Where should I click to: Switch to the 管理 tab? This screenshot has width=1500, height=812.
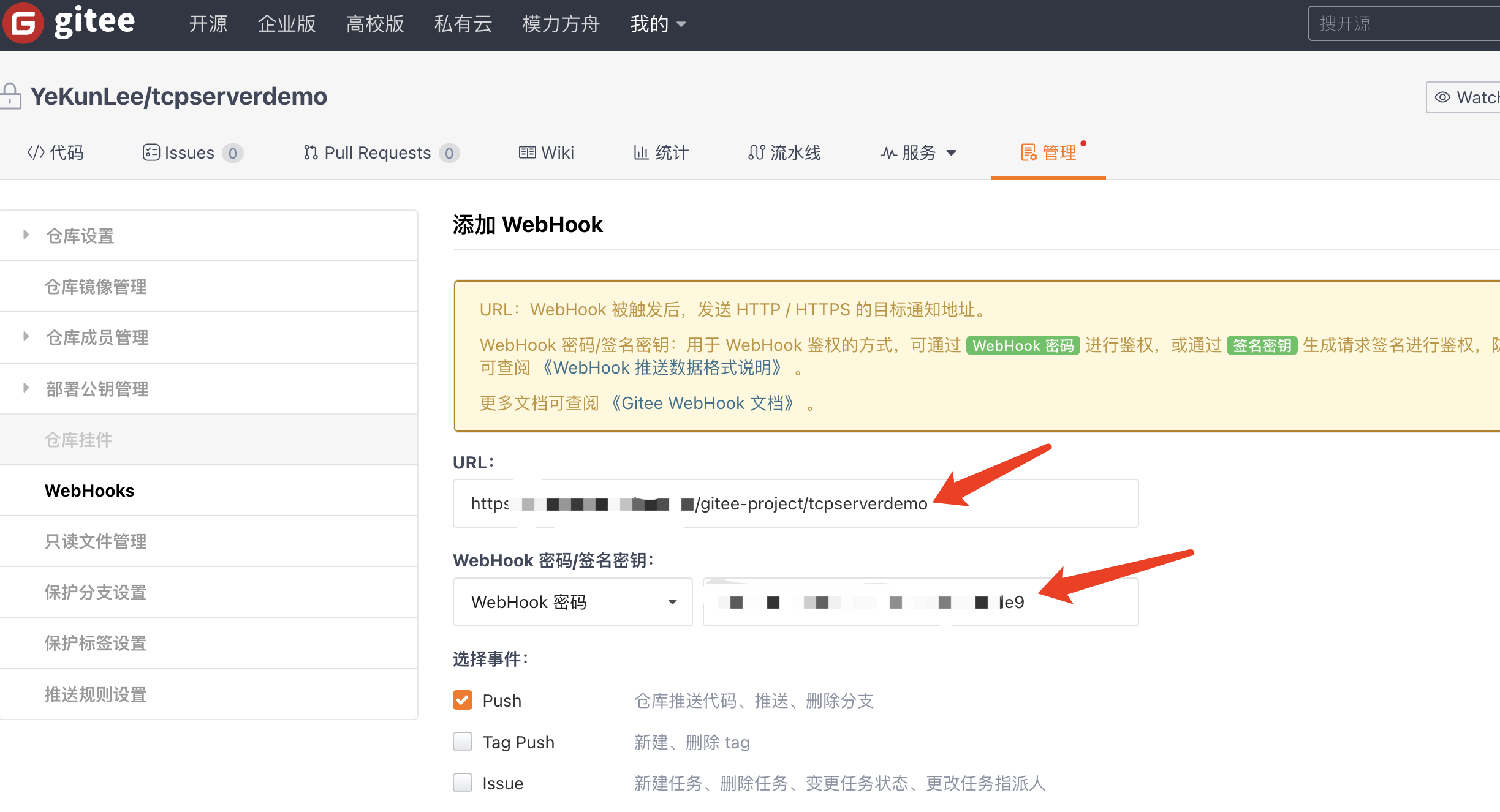(1048, 152)
